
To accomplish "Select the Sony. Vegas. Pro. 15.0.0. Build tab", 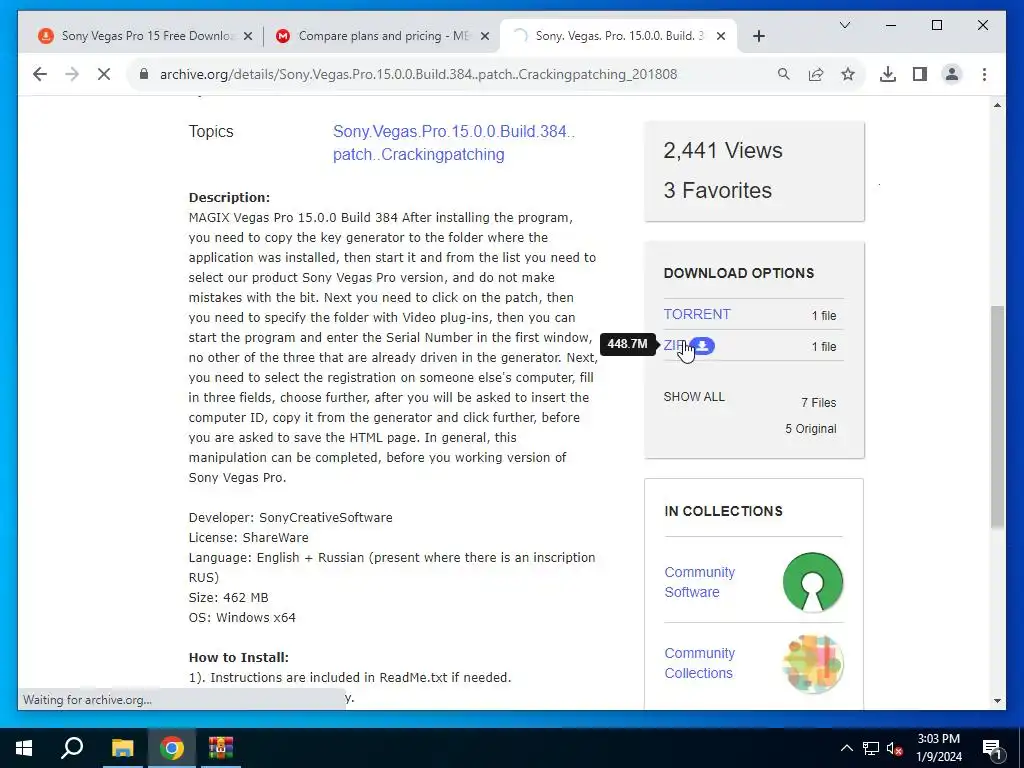I will coord(618,36).
